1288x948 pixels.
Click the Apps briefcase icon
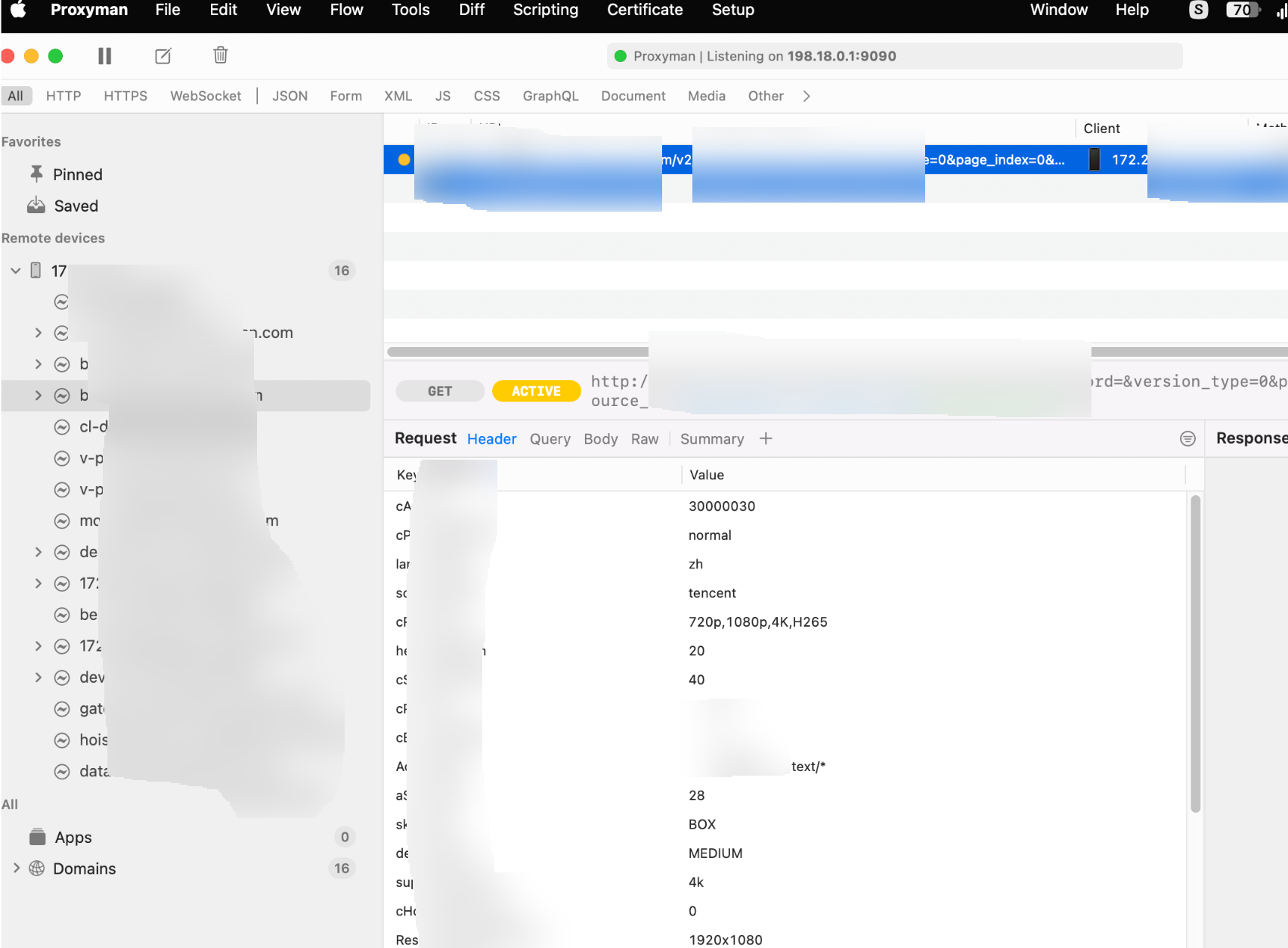point(37,837)
